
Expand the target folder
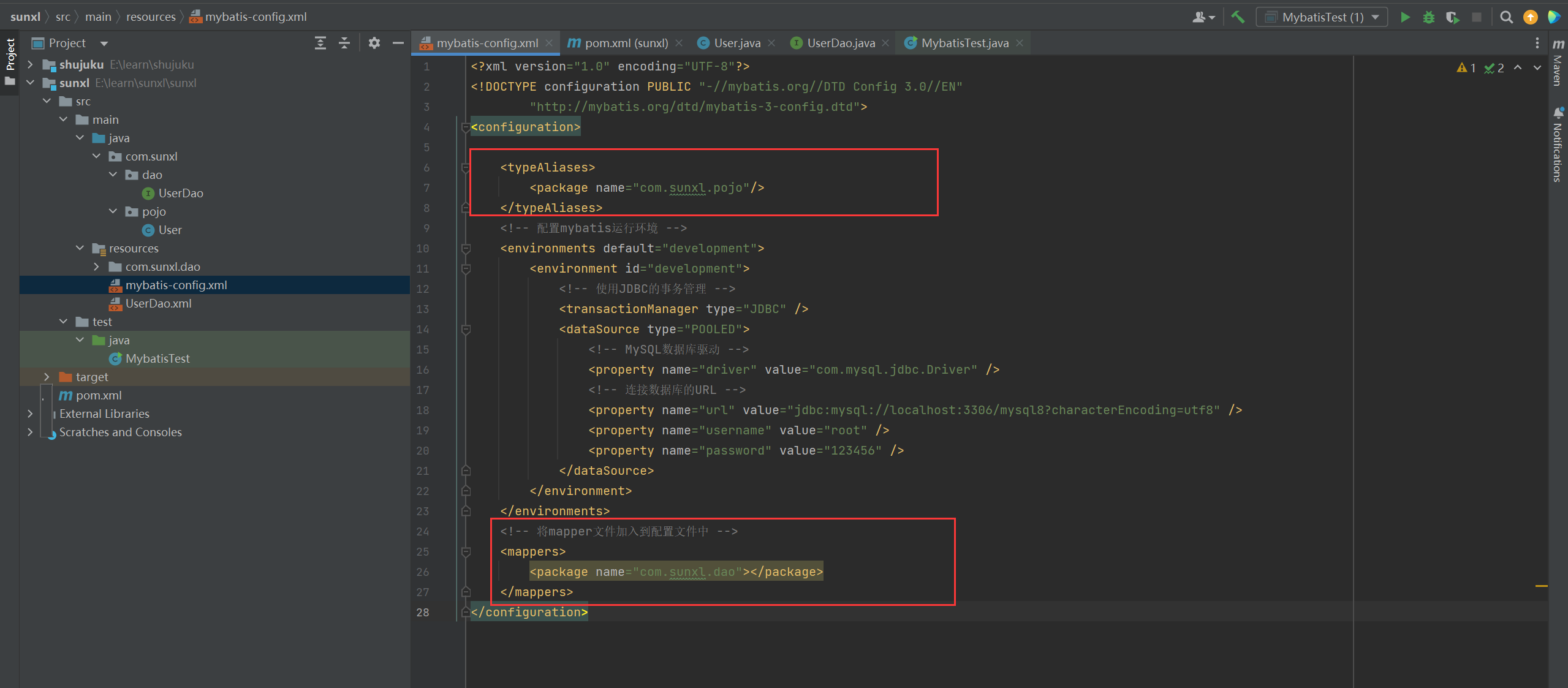click(x=47, y=377)
